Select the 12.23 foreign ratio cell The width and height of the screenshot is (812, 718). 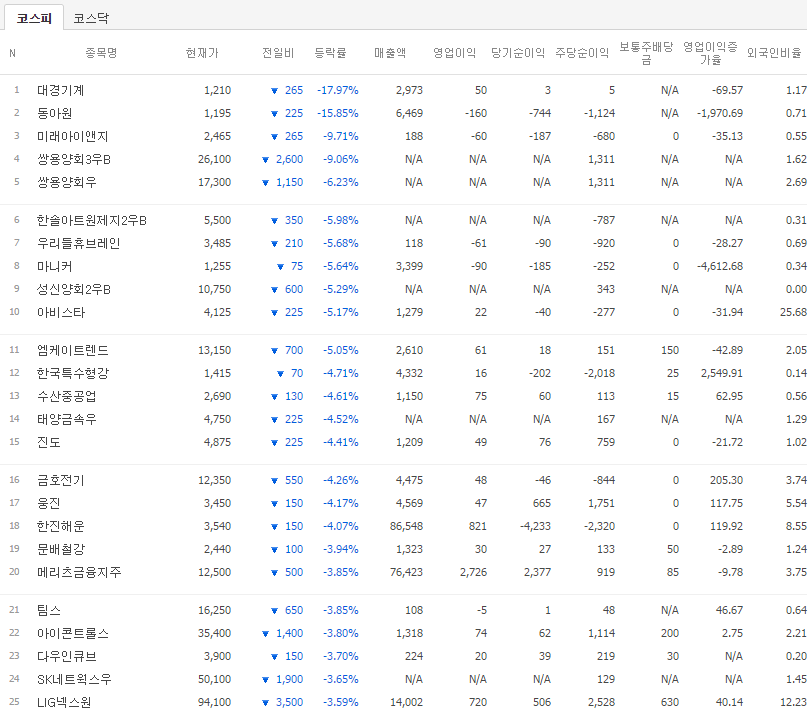point(793,702)
